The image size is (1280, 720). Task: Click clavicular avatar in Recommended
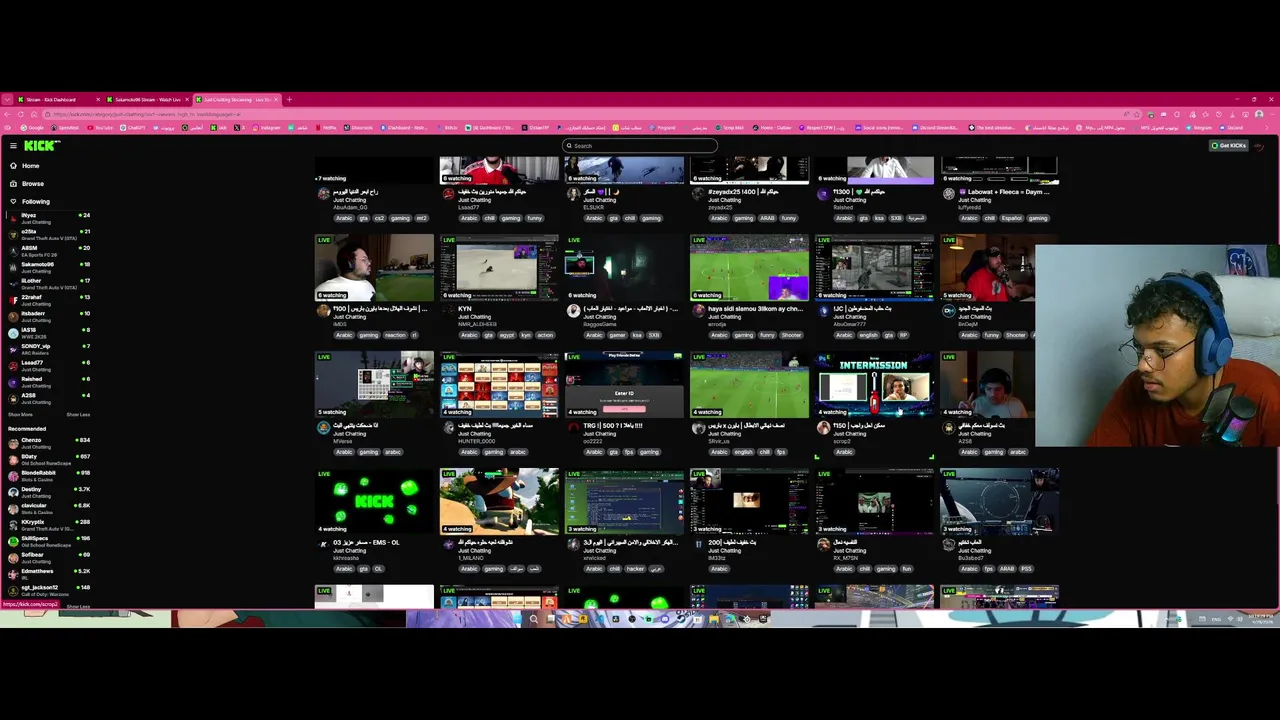tap(13, 508)
